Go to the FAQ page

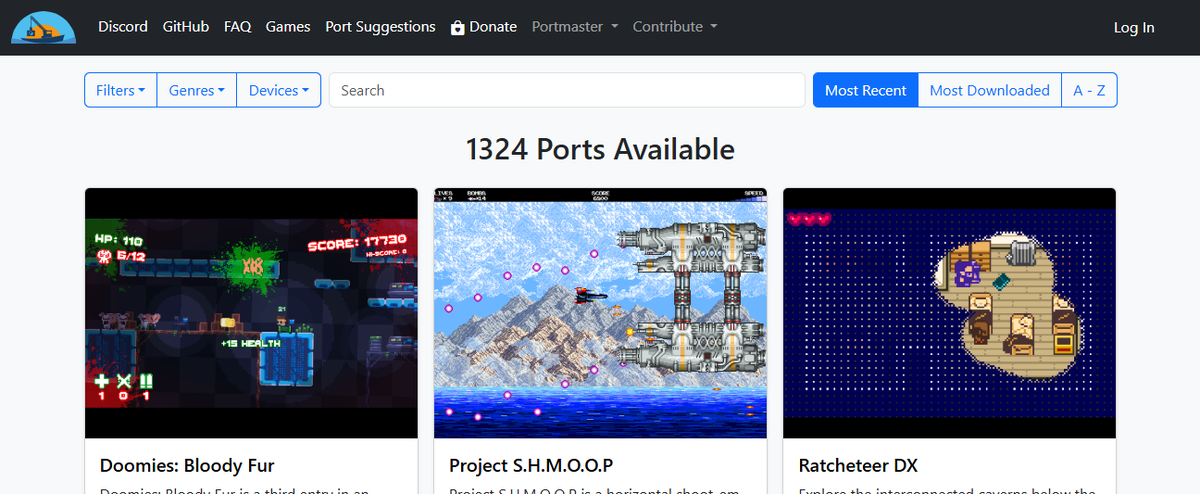click(238, 27)
